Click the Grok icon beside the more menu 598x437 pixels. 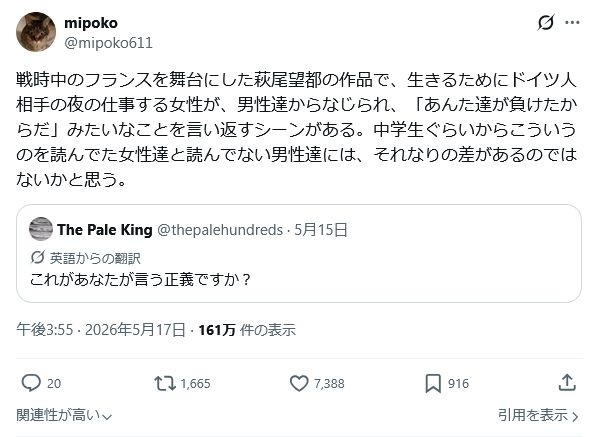(x=545, y=23)
